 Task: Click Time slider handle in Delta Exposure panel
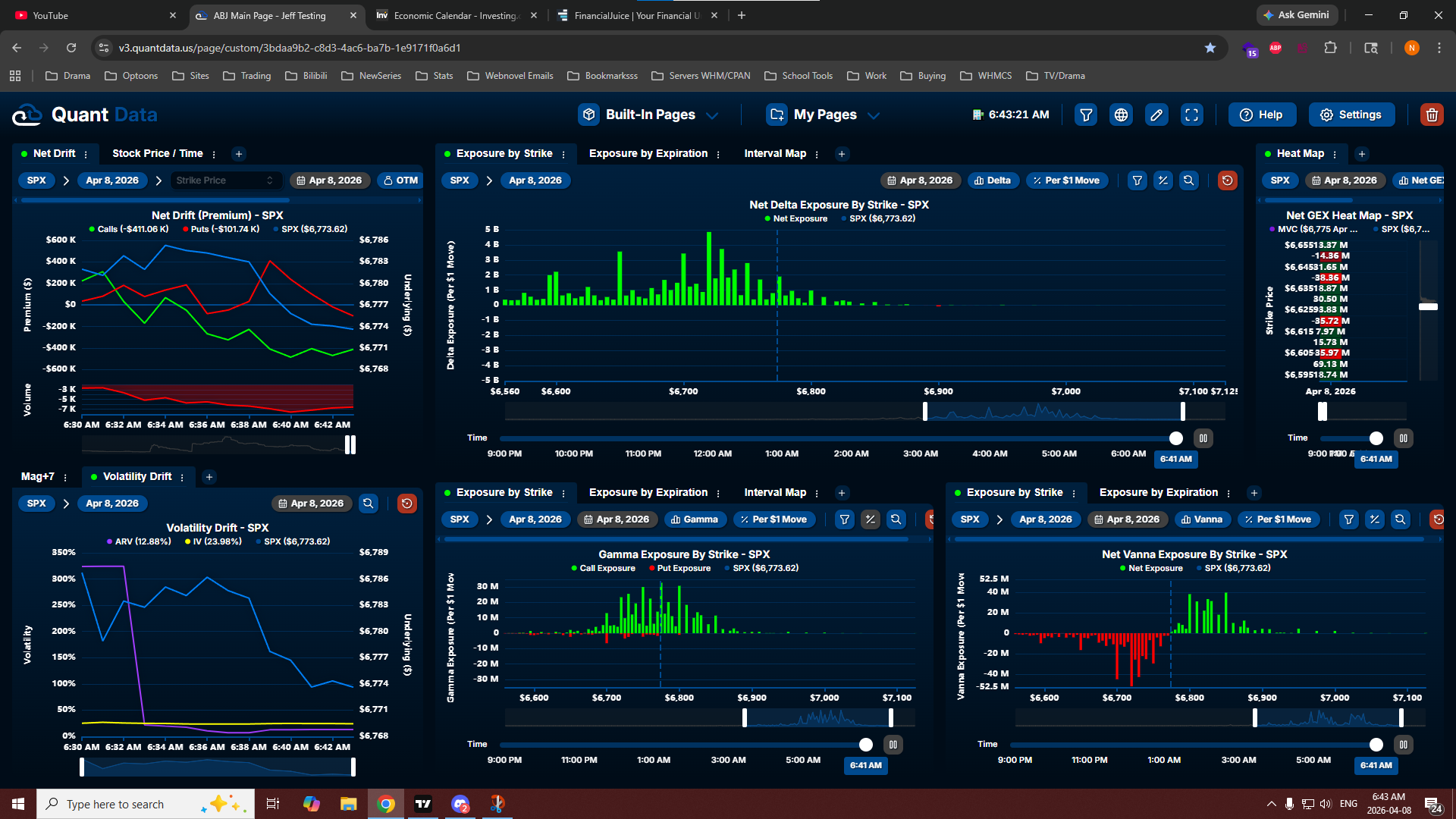[1175, 438]
